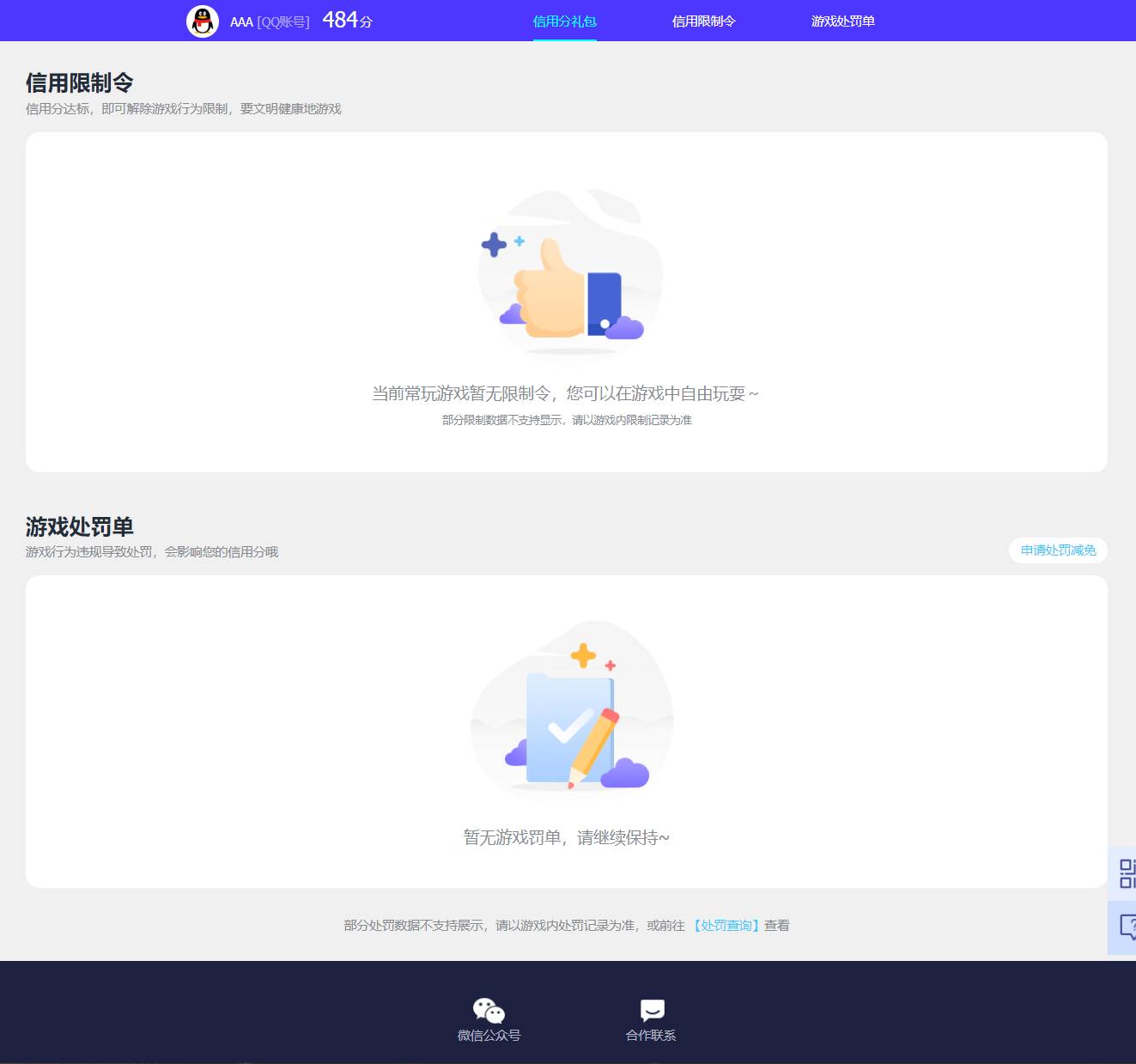Select the highlighted 信用分礼包 tab

pyautogui.click(x=563, y=21)
